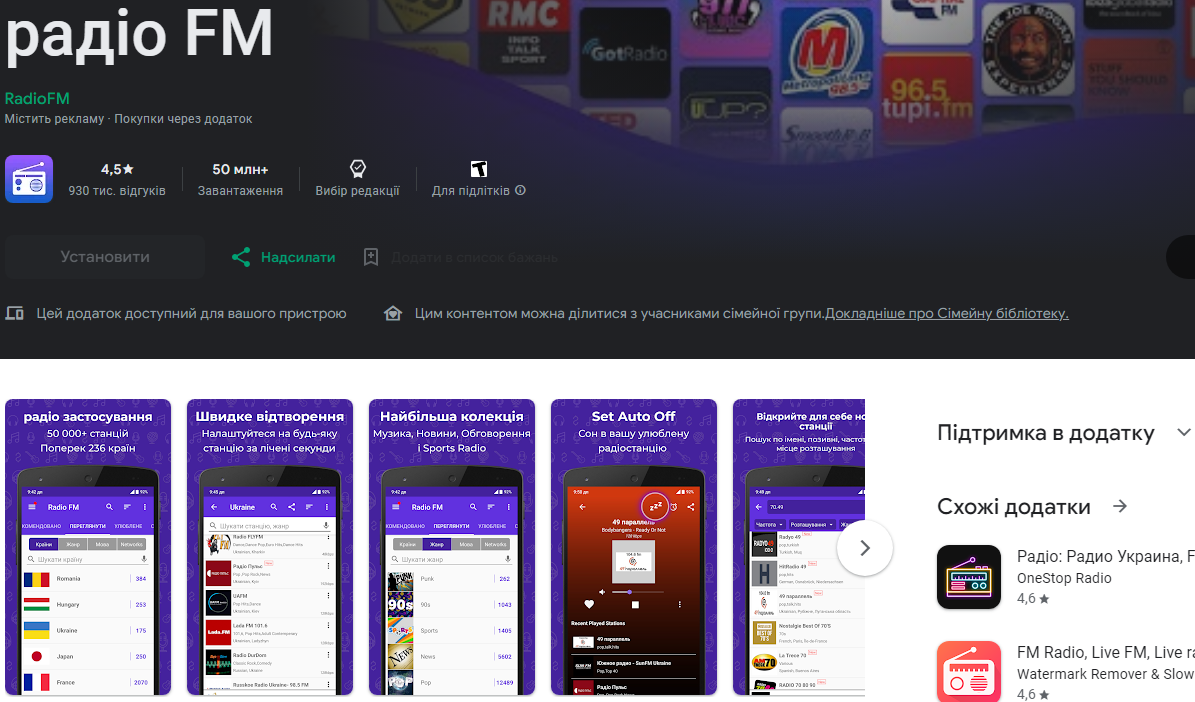This screenshot has width=1195, height=702.
Task: Click the FM Radio Live FM app icon
Action: pos(968,671)
